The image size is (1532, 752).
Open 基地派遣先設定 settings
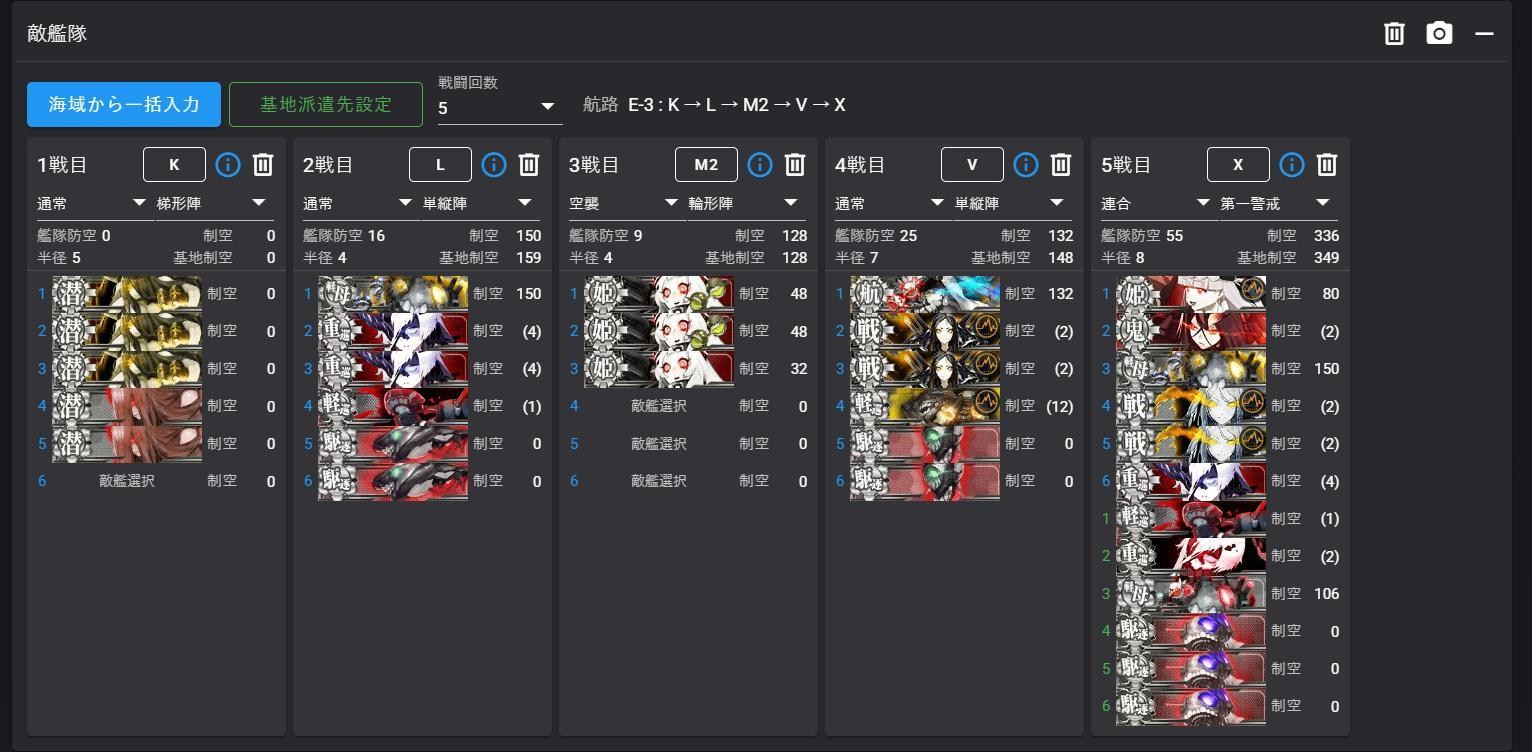[x=326, y=104]
